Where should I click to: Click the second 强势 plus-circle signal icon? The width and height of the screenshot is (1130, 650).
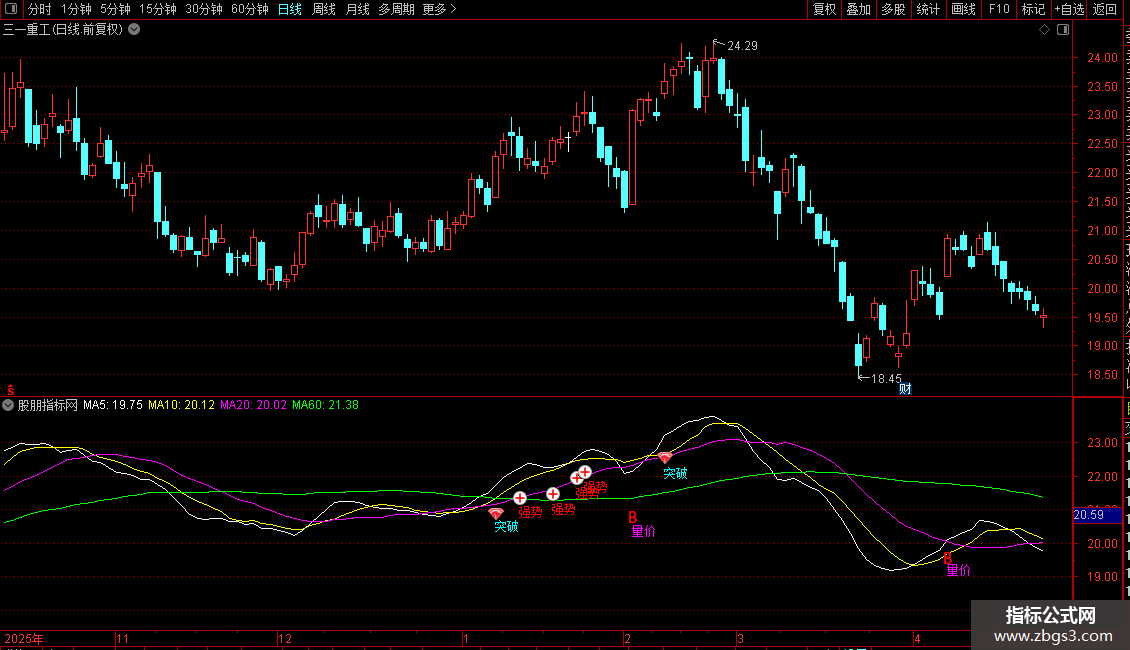(x=553, y=494)
